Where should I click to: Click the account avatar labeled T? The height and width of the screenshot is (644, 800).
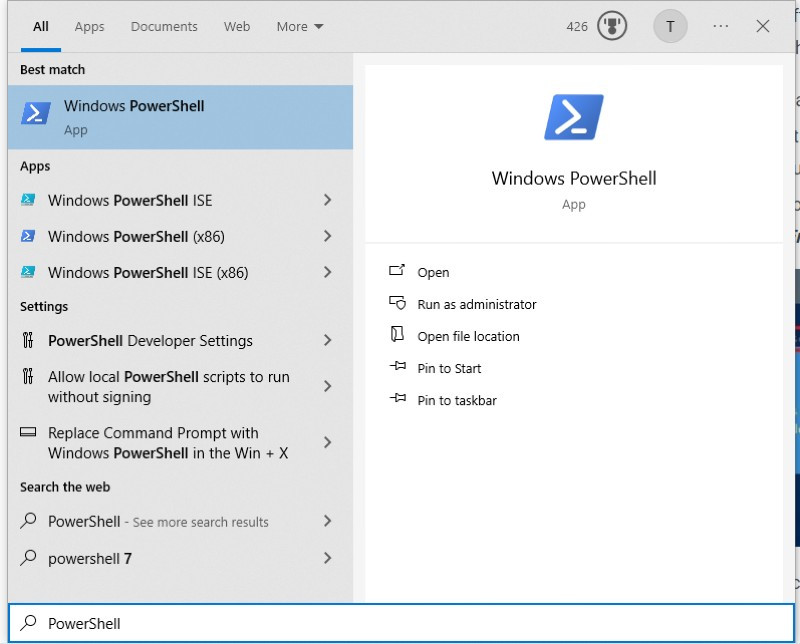point(670,26)
